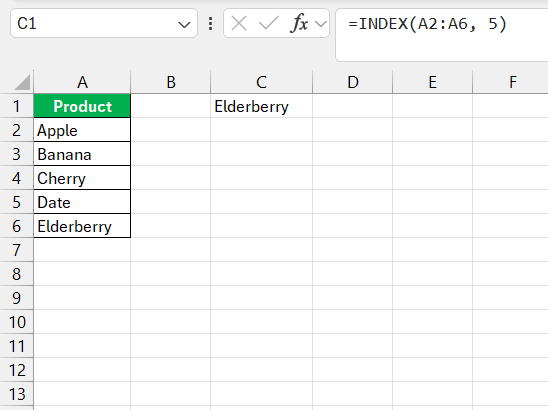The height and width of the screenshot is (410, 548).
Task: Select column B header
Action: 171,82
